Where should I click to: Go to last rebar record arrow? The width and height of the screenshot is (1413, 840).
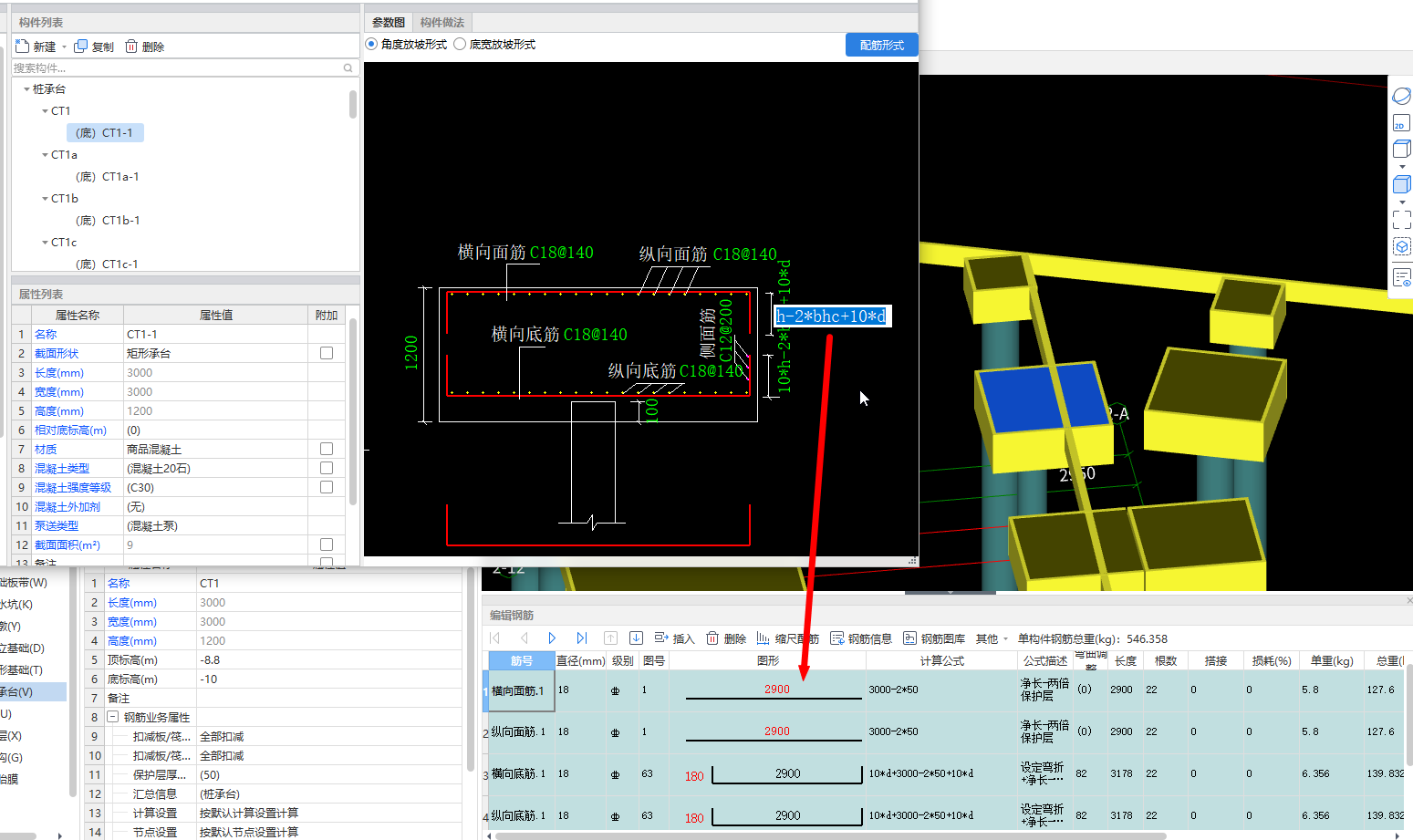(x=581, y=638)
